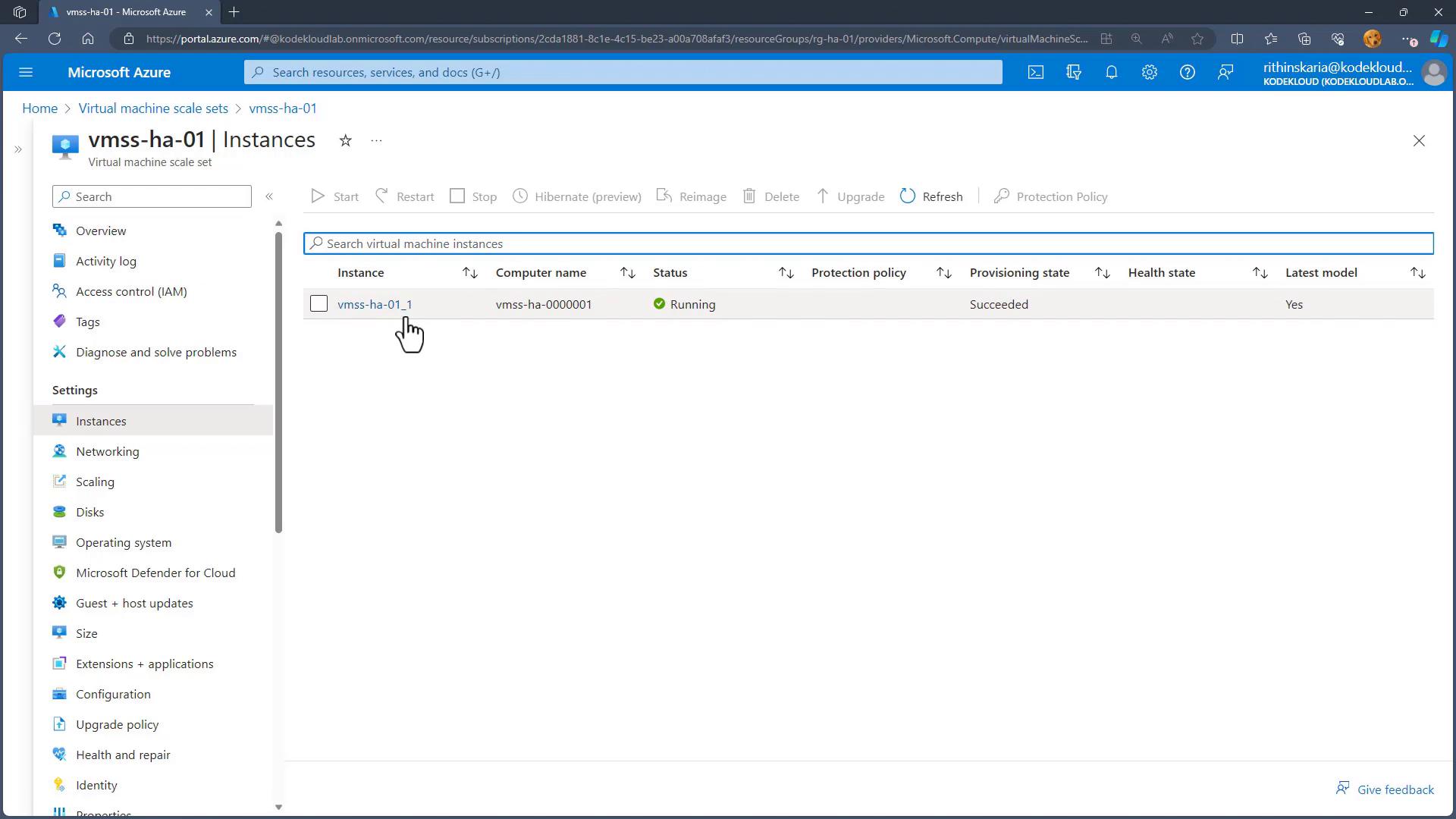This screenshot has width=1456, height=819.
Task: Open a new browser tab
Action: click(x=234, y=12)
